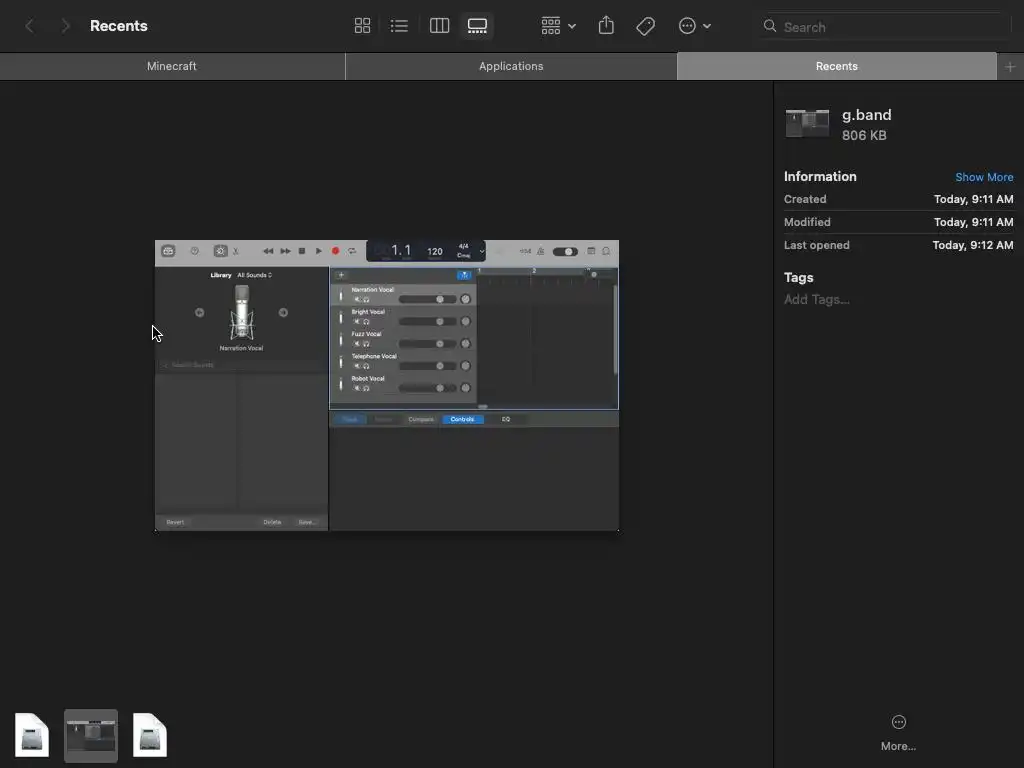Select the third document thumbnail in filmstrip

(150, 735)
